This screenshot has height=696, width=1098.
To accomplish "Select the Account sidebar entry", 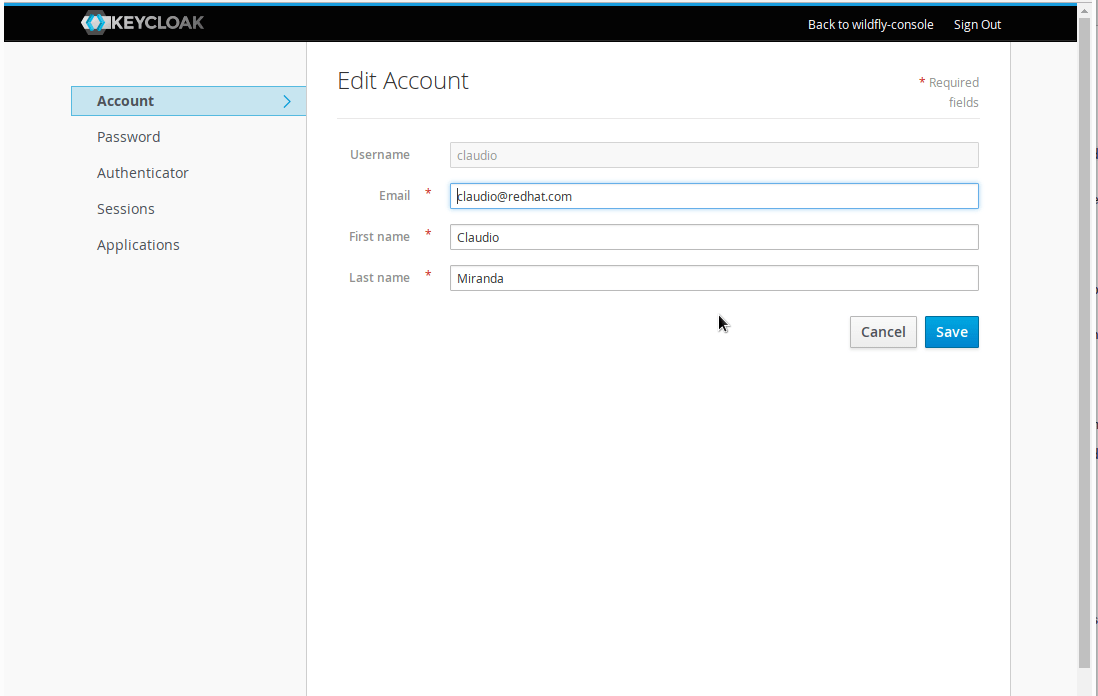I will [x=125, y=100].
